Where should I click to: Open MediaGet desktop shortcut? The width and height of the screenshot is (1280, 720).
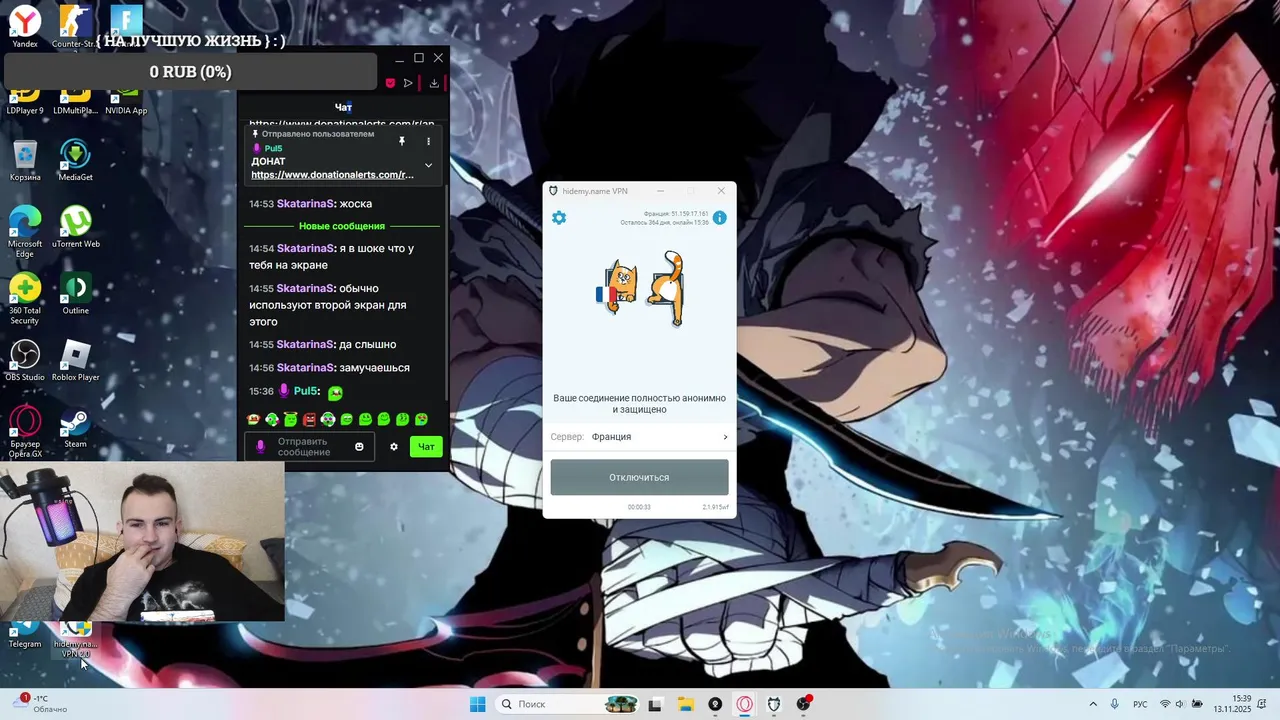[x=75, y=161]
